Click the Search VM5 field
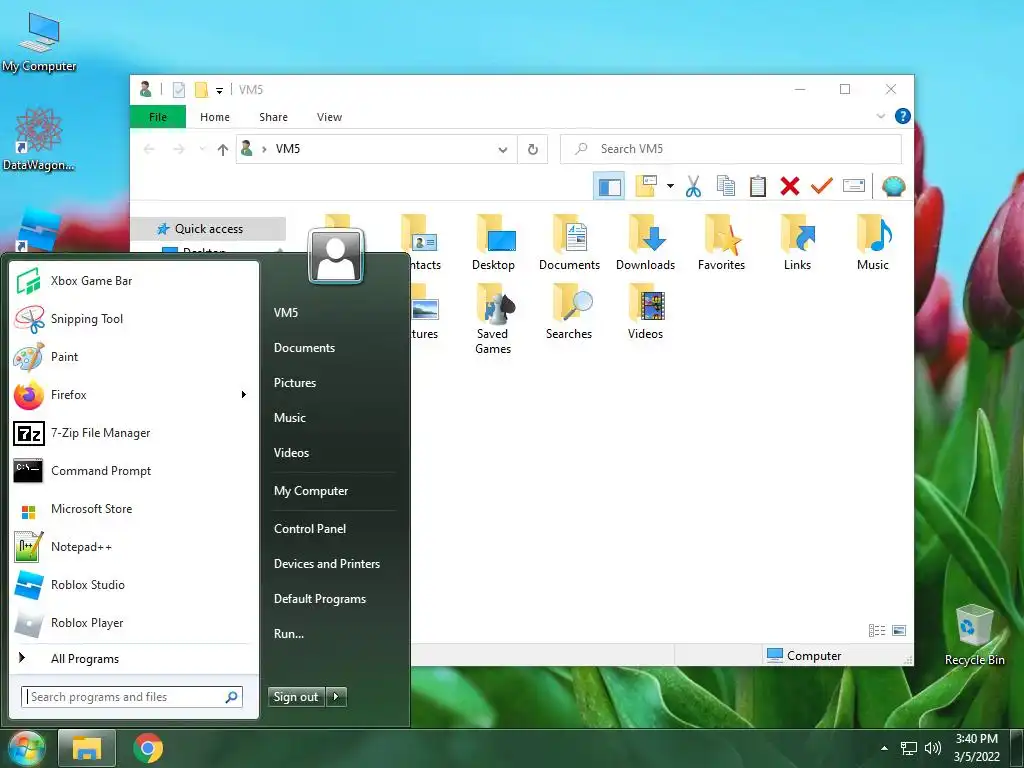 731,149
